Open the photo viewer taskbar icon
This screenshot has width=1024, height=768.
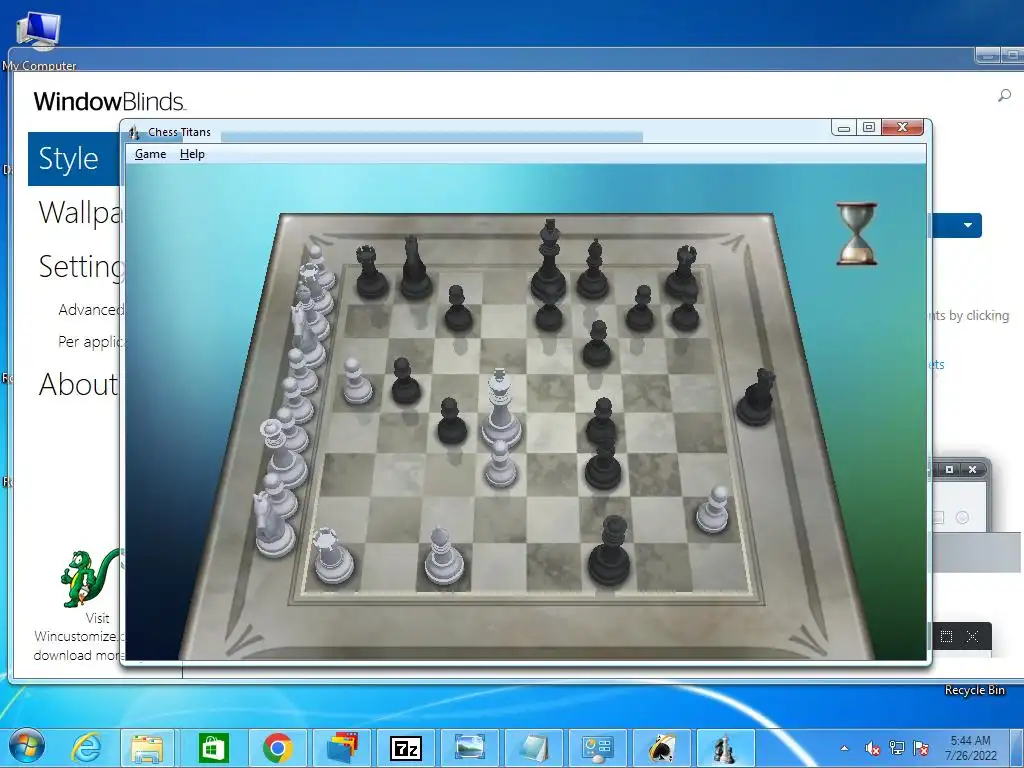(470, 748)
